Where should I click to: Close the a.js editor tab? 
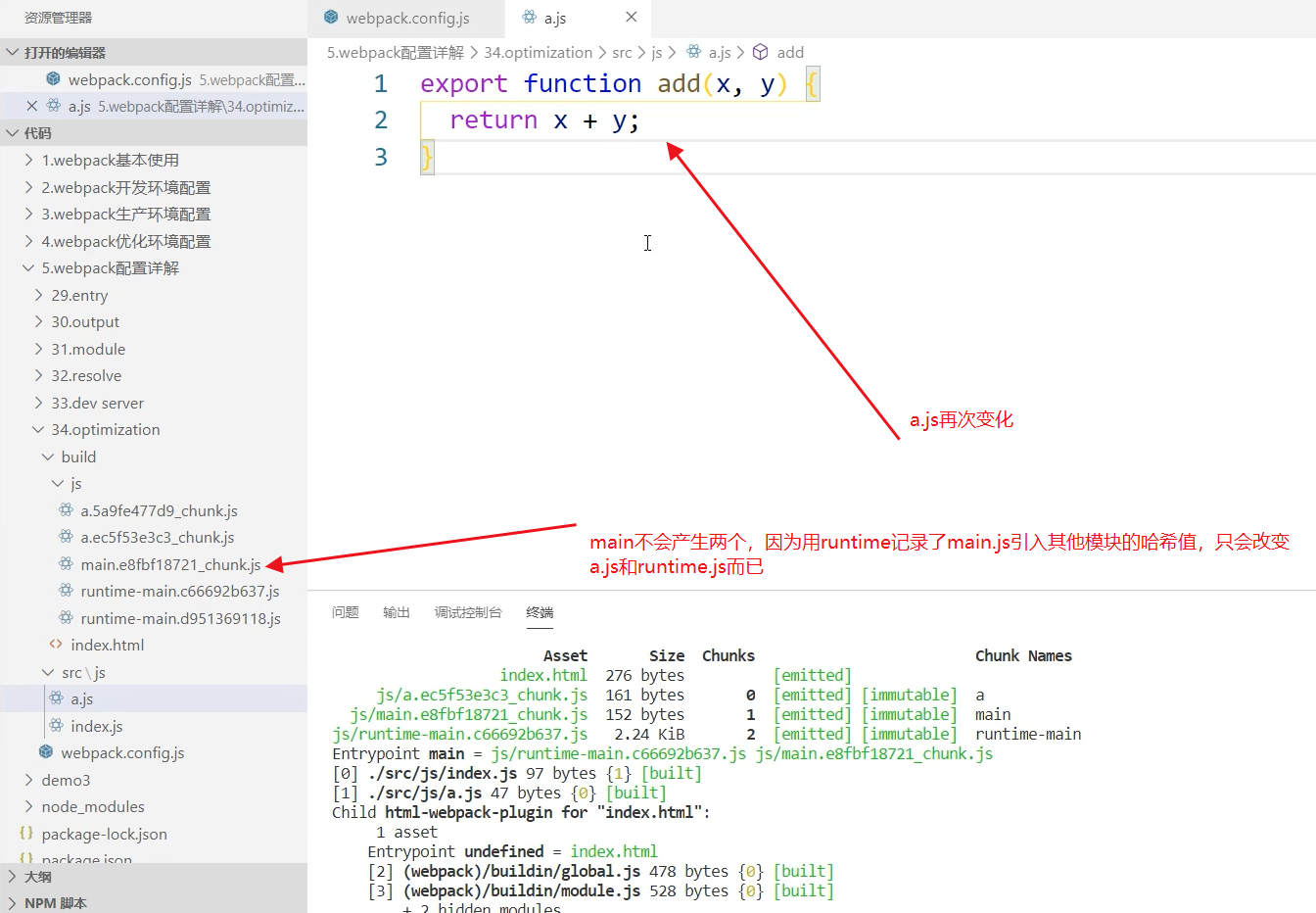pos(632,18)
